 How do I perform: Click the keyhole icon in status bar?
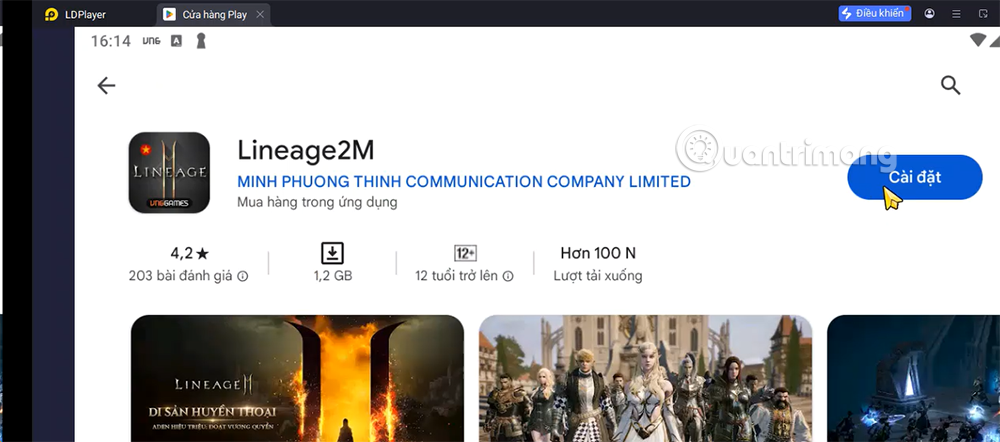pos(202,41)
